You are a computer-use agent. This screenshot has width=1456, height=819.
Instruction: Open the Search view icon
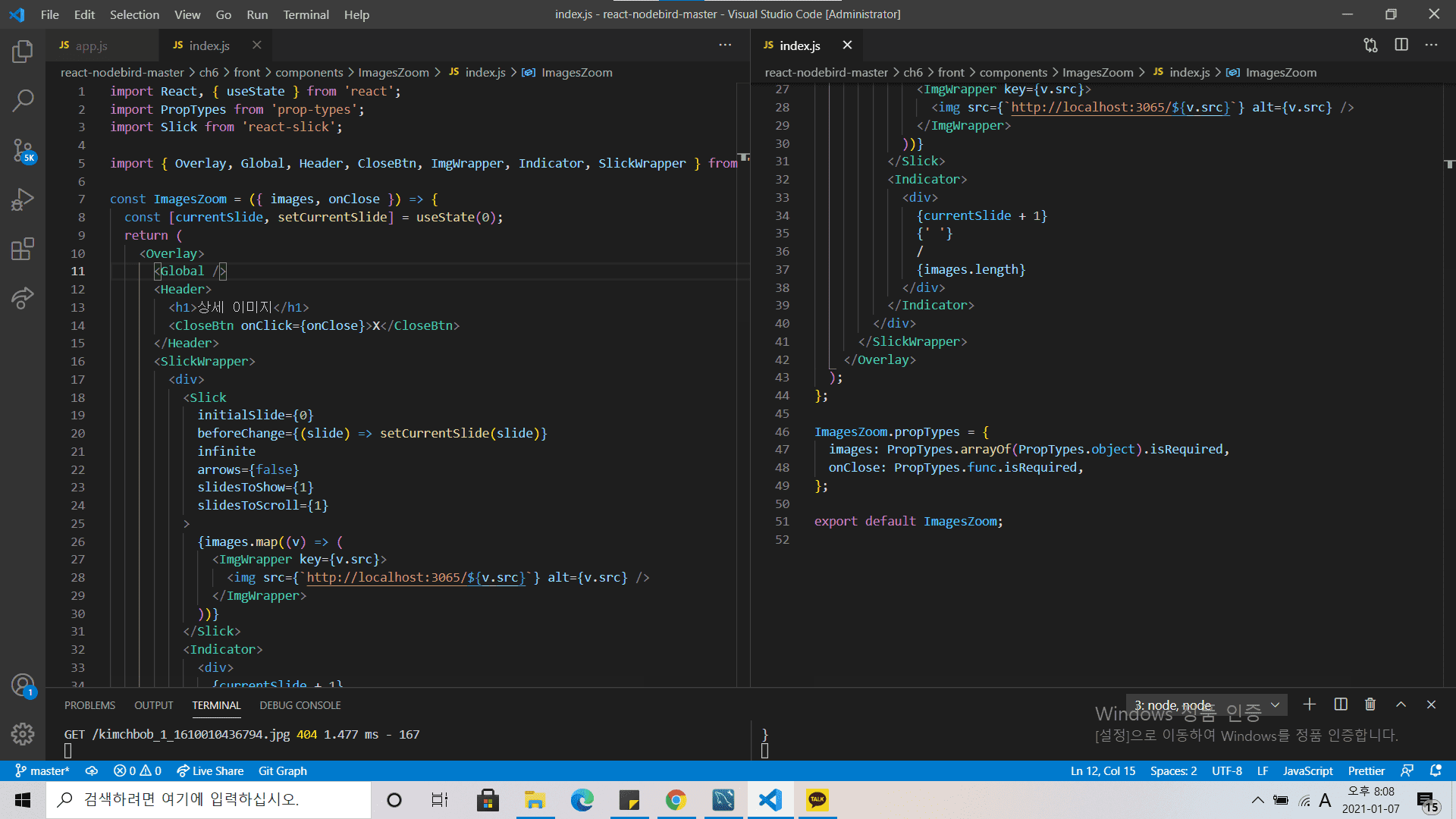(x=23, y=100)
